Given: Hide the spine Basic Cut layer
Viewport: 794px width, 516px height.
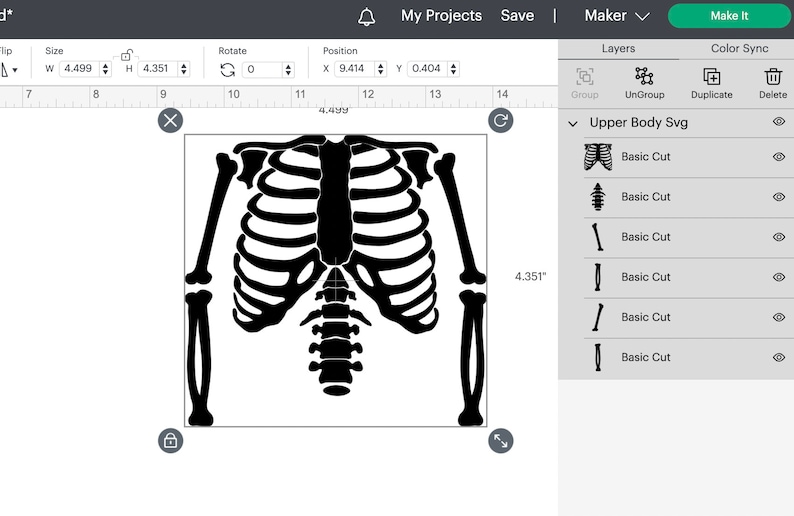Looking at the screenshot, I should pyautogui.click(x=779, y=197).
